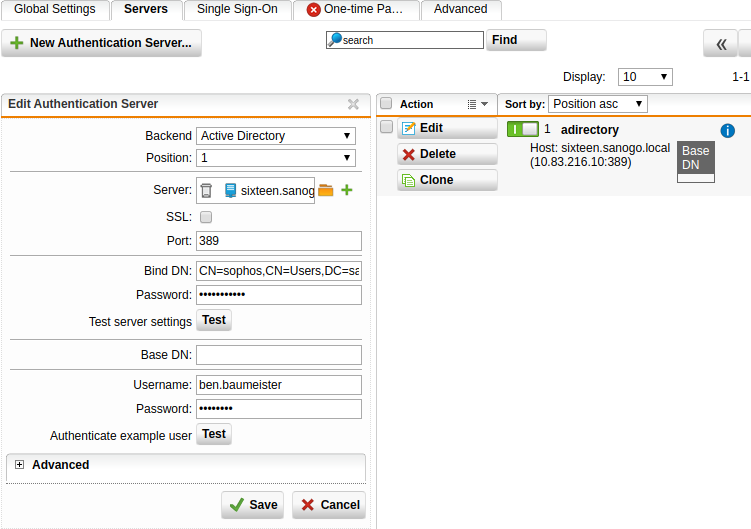The image size is (751, 529).
Task: Switch to Global Settings tab
Action: coord(55,9)
